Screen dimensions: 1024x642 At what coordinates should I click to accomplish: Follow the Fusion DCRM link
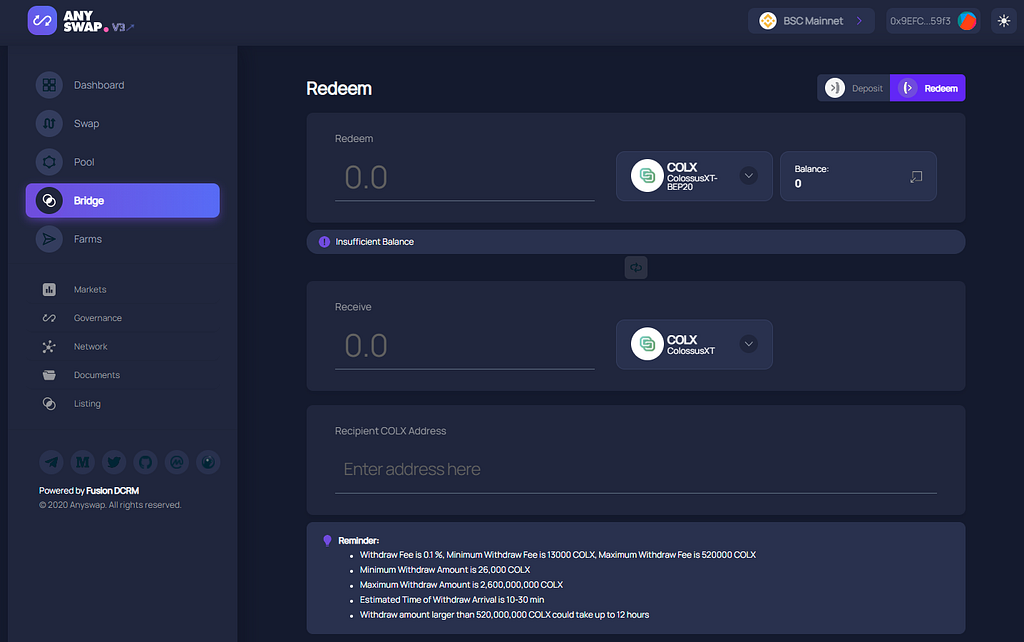[x=112, y=490]
